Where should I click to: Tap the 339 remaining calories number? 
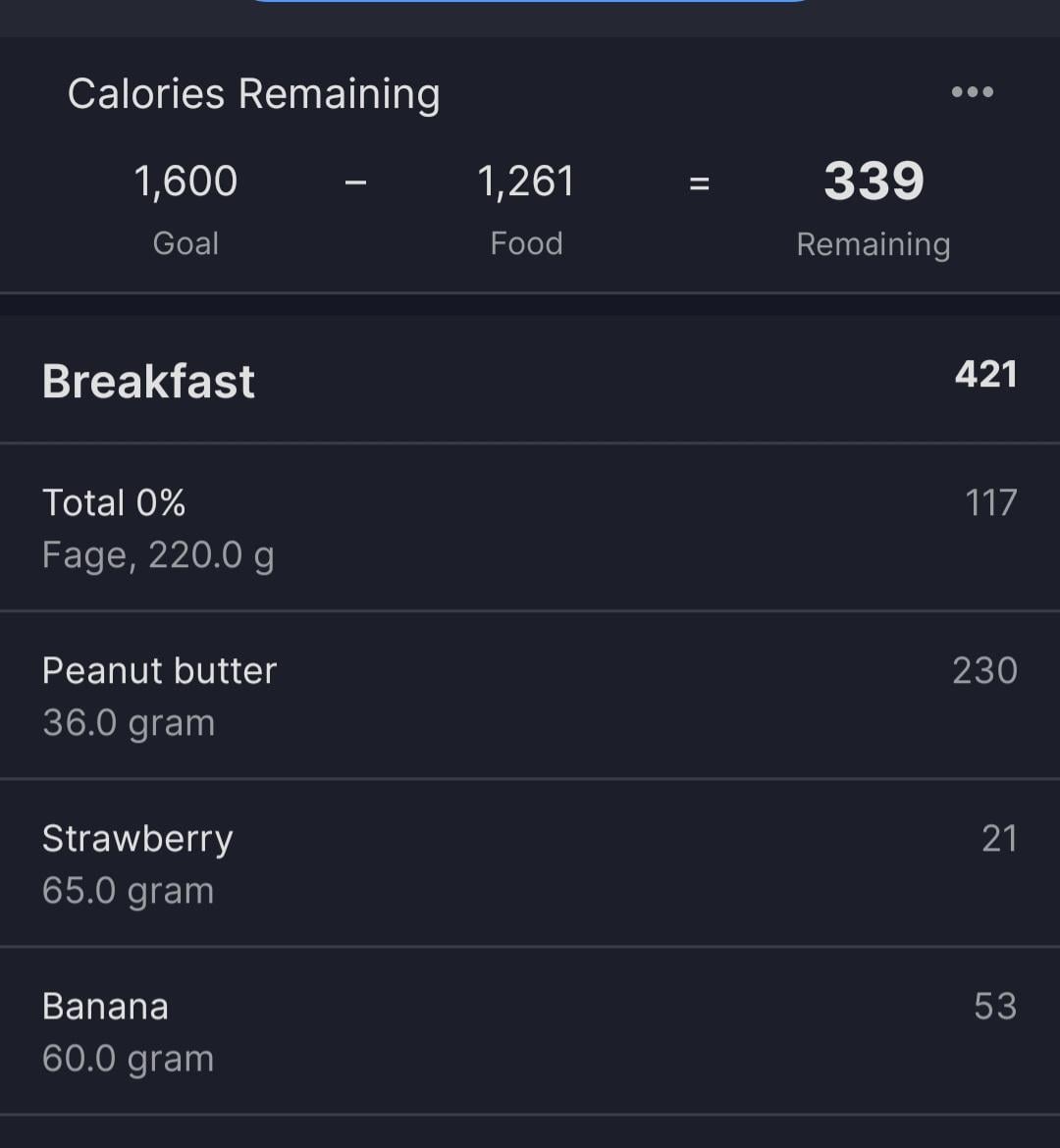point(874,181)
